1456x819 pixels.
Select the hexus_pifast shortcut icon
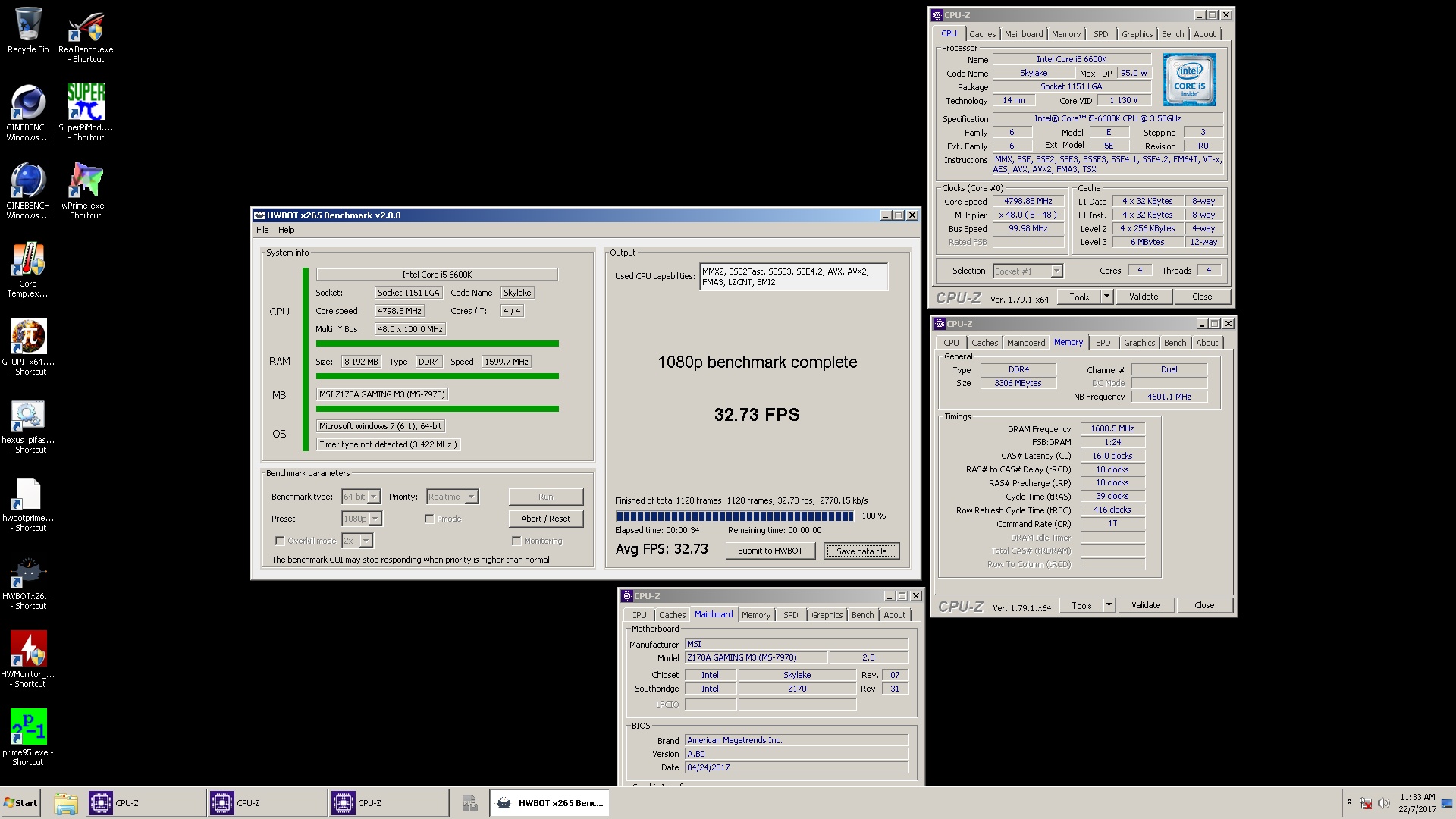(28, 425)
